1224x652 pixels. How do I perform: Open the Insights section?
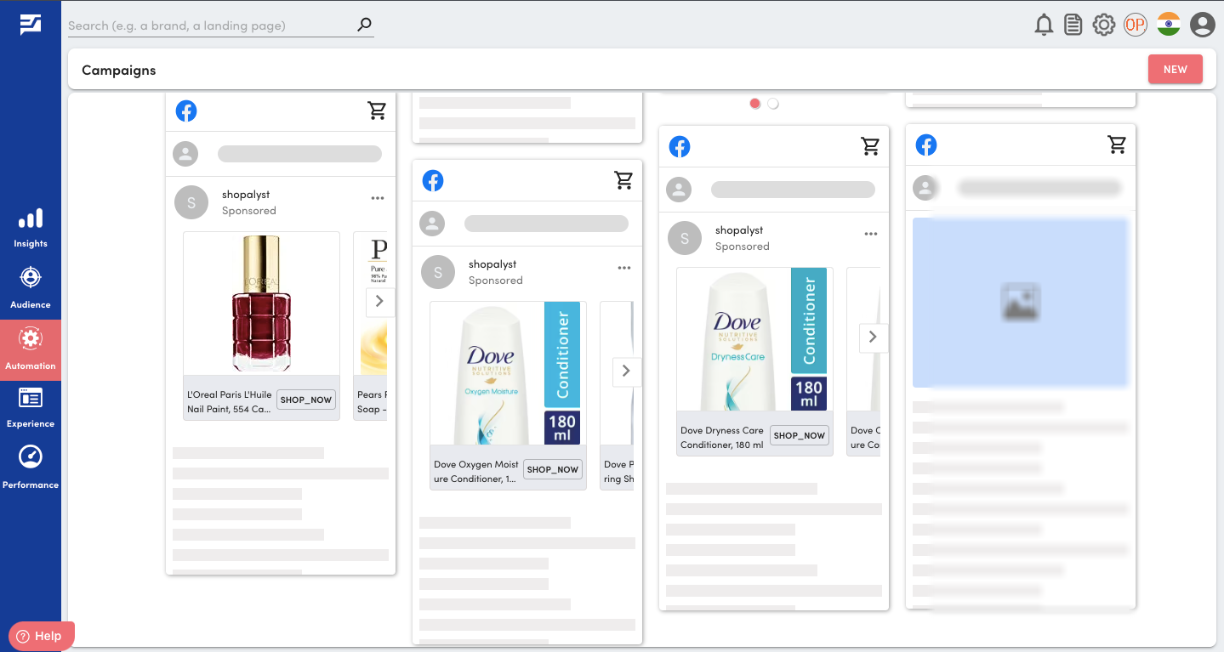coord(30,228)
